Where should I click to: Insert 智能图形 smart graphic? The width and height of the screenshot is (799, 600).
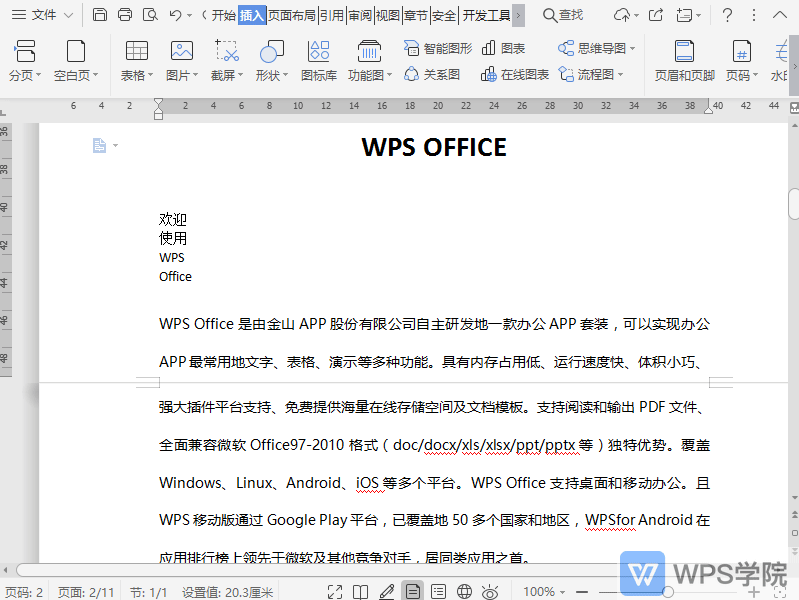pyautogui.click(x=438, y=48)
